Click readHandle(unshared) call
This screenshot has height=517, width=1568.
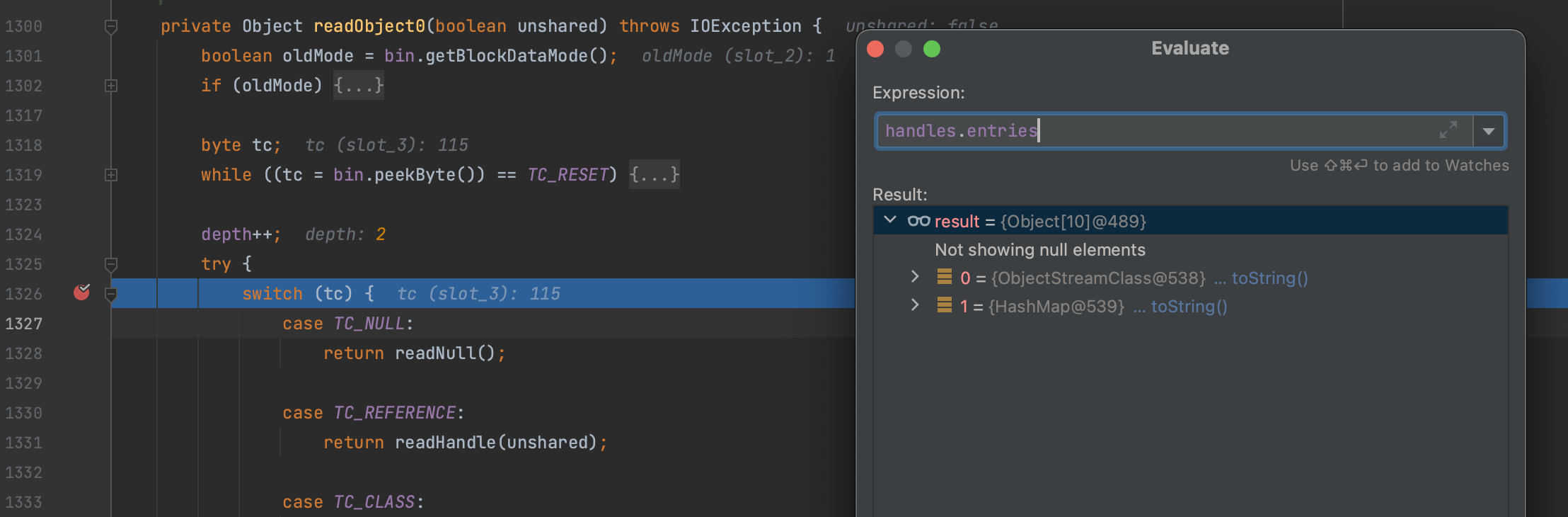pos(496,443)
